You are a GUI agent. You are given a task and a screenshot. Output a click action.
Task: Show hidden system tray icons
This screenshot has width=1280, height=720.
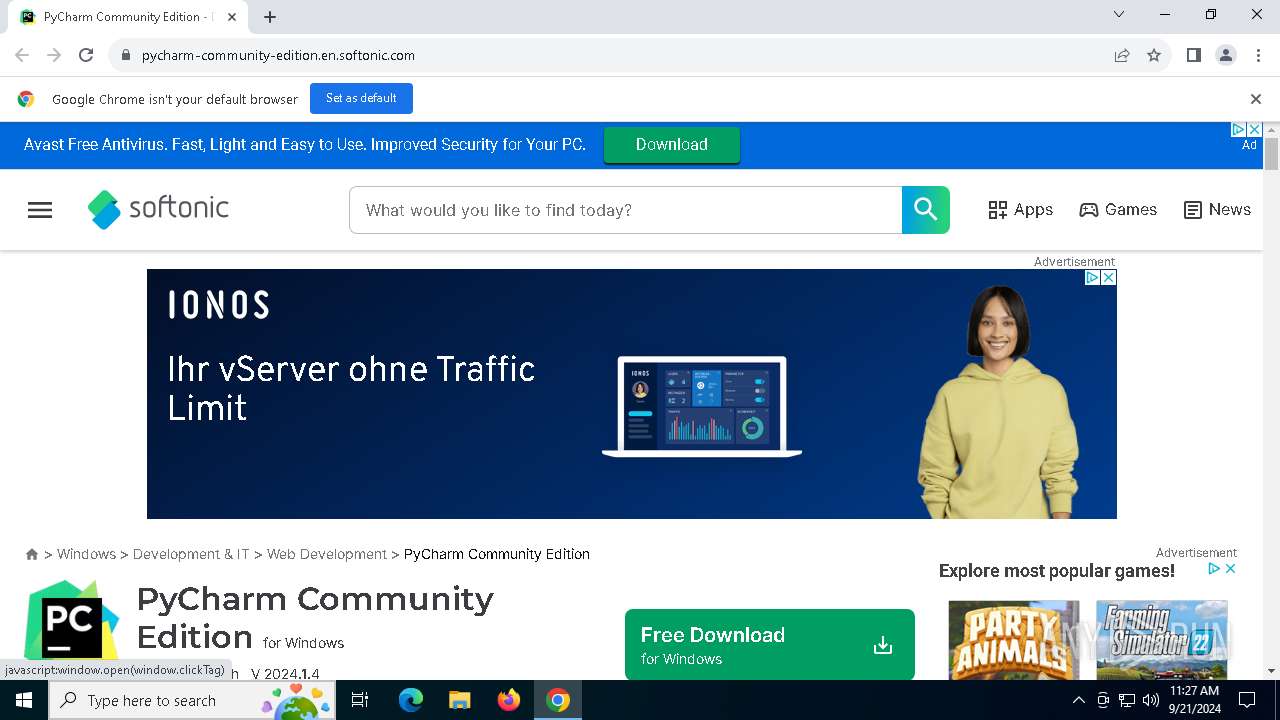[x=1079, y=700]
